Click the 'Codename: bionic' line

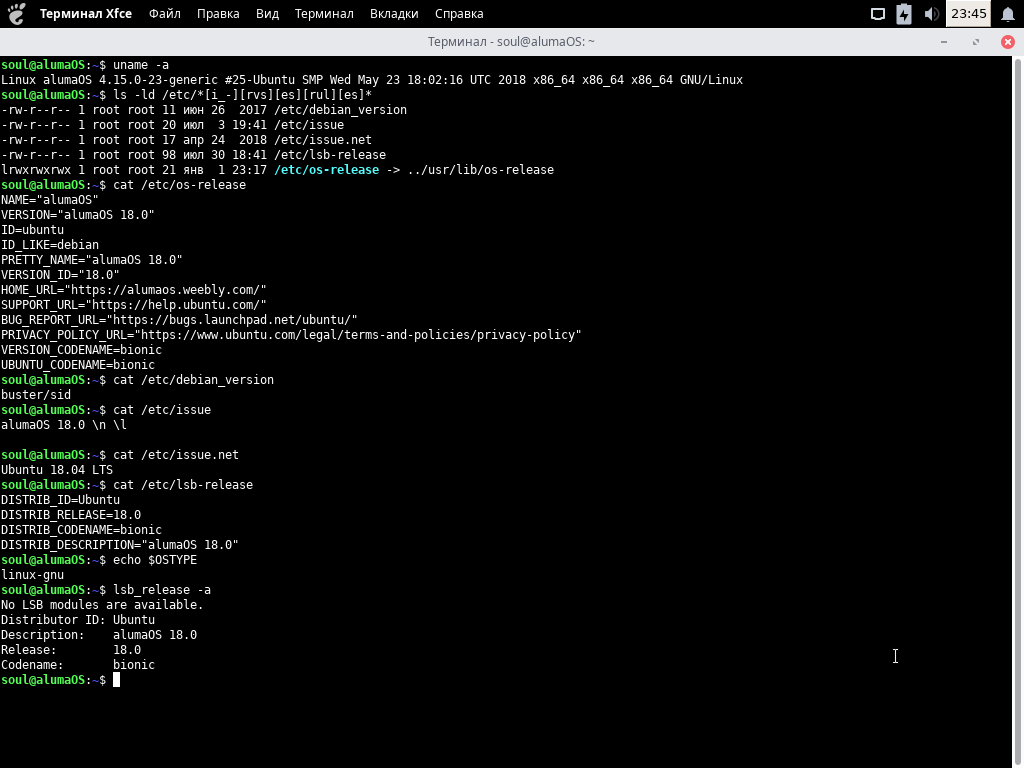(78, 665)
